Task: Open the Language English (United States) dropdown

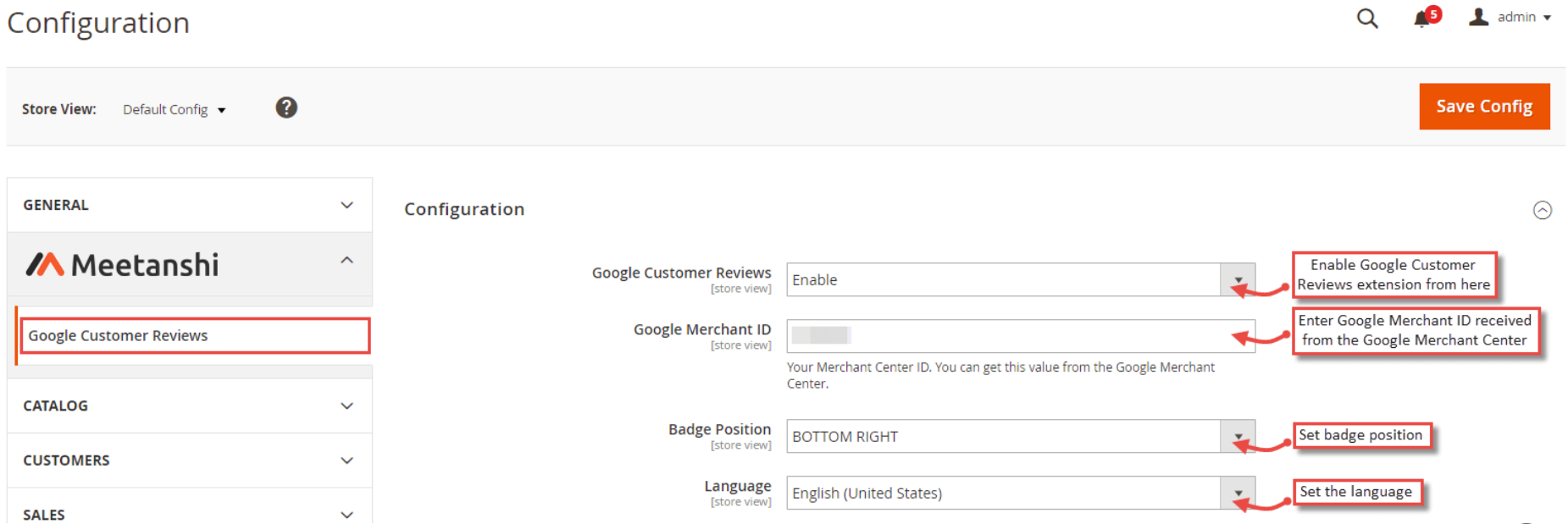Action: pos(1021,493)
